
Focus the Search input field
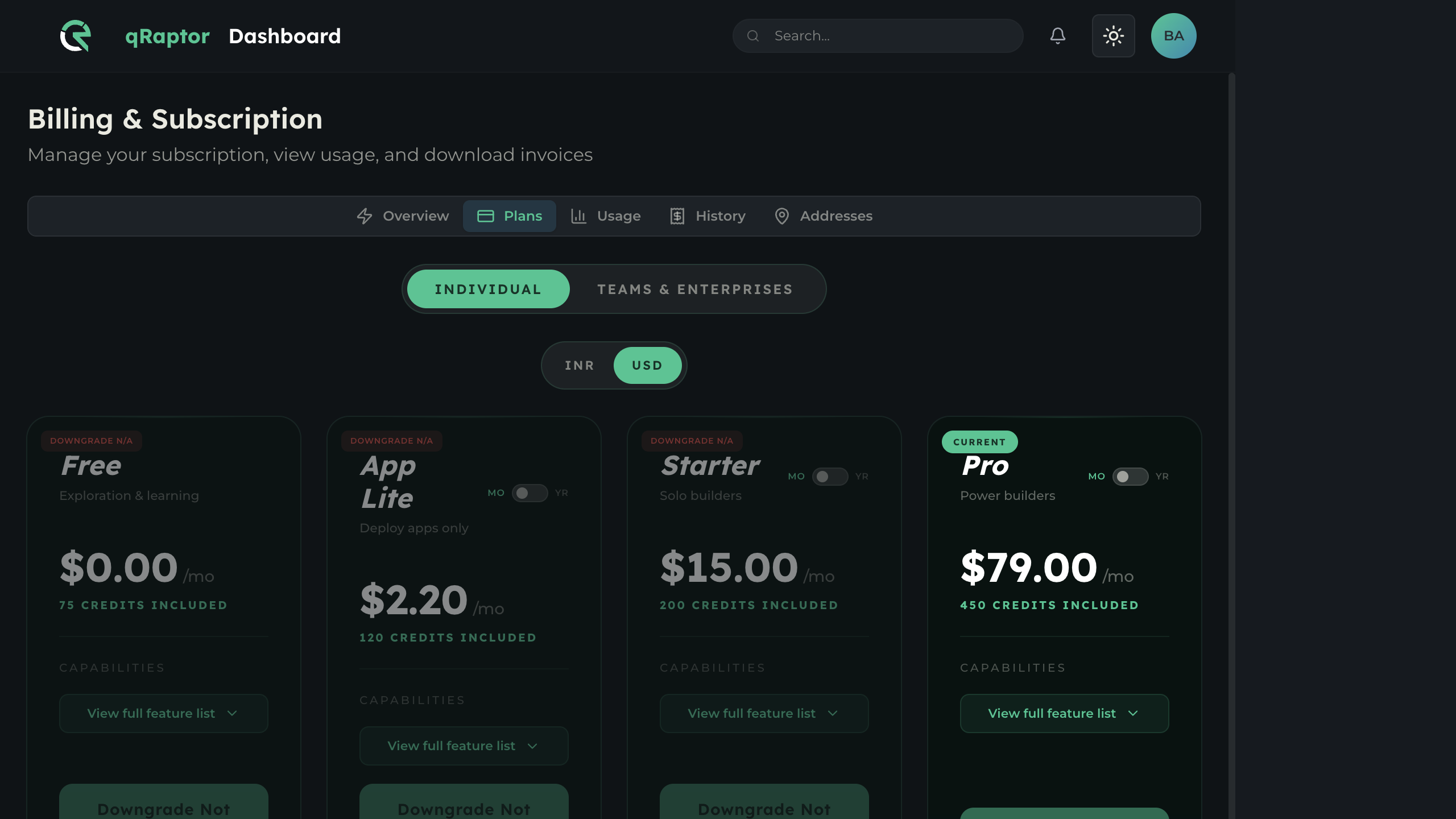point(878,36)
